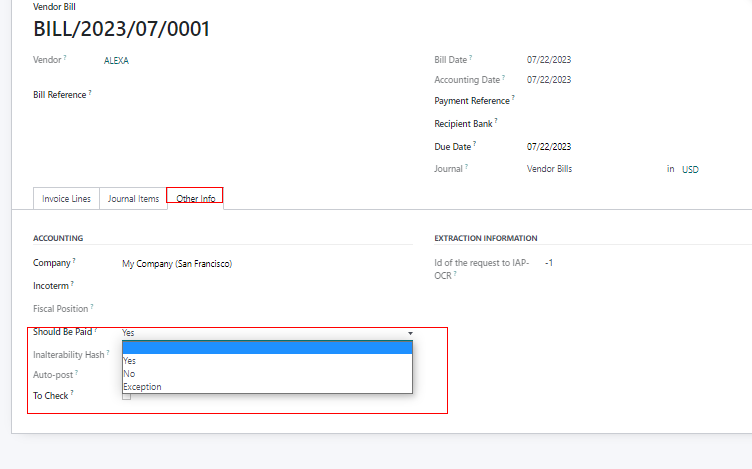This screenshot has height=469, width=752.
Task: Show the tooltip icon for Recipient Bank
Action: coord(496,121)
